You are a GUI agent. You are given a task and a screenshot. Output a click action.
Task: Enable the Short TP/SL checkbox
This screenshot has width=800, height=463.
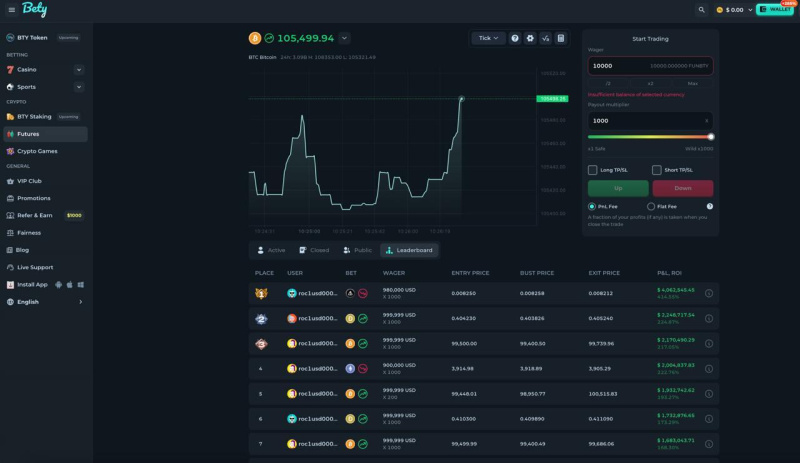click(657, 170)
